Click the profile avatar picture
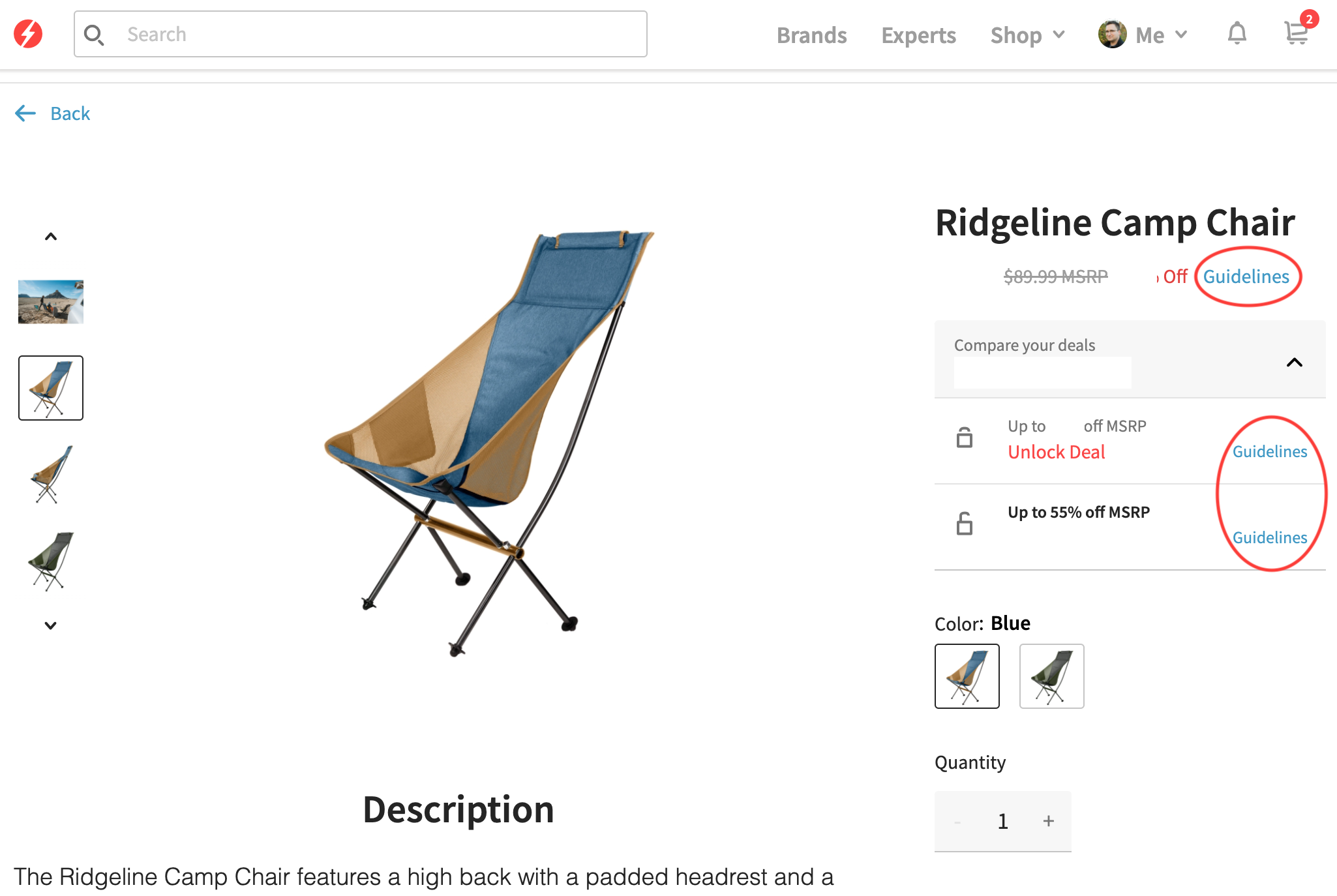This screenshot has height=896, width=1337. tap(1112, 35)
